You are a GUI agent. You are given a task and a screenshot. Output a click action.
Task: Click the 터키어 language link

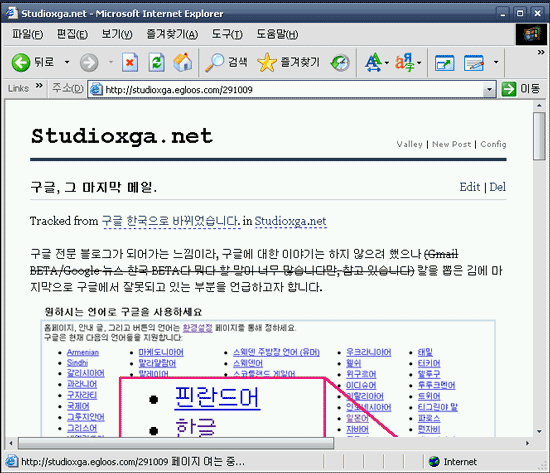point(429,363)
